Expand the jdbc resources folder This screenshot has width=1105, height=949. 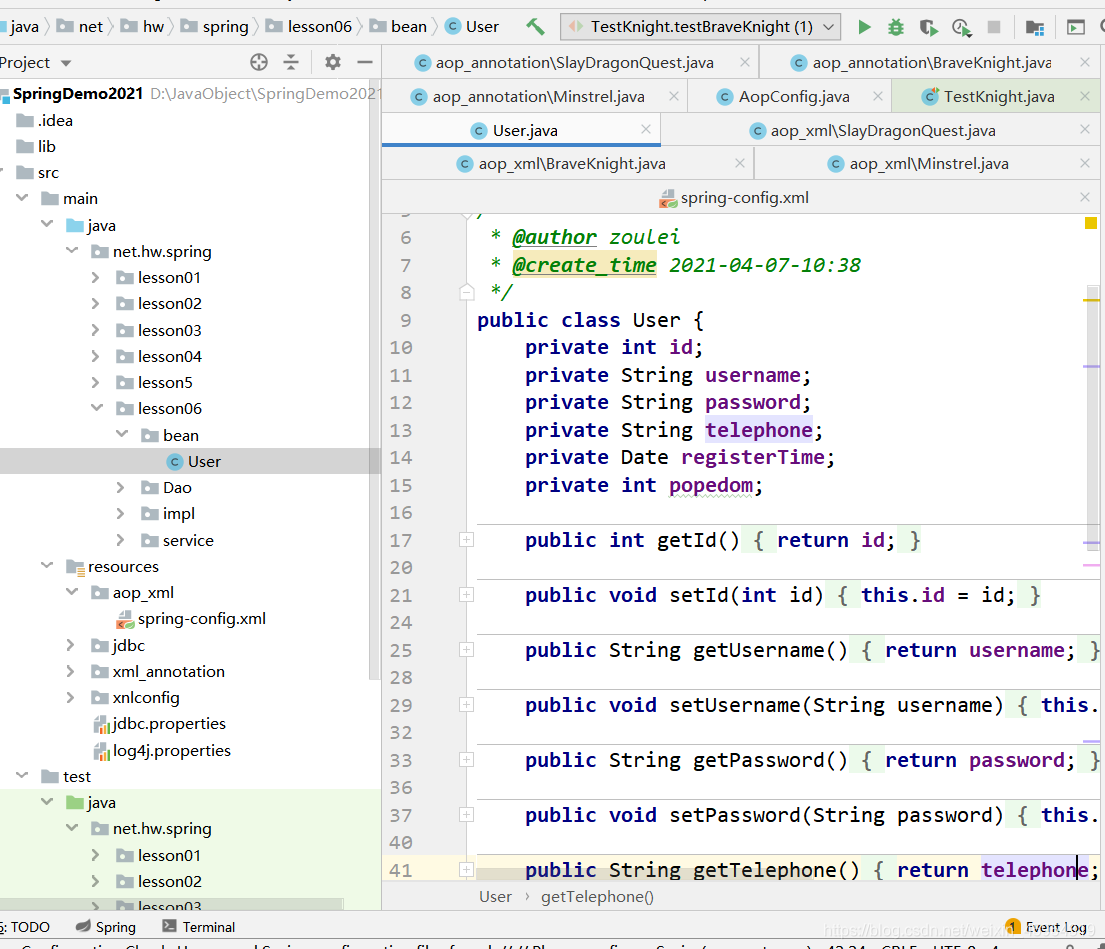[x=70, y=645]
